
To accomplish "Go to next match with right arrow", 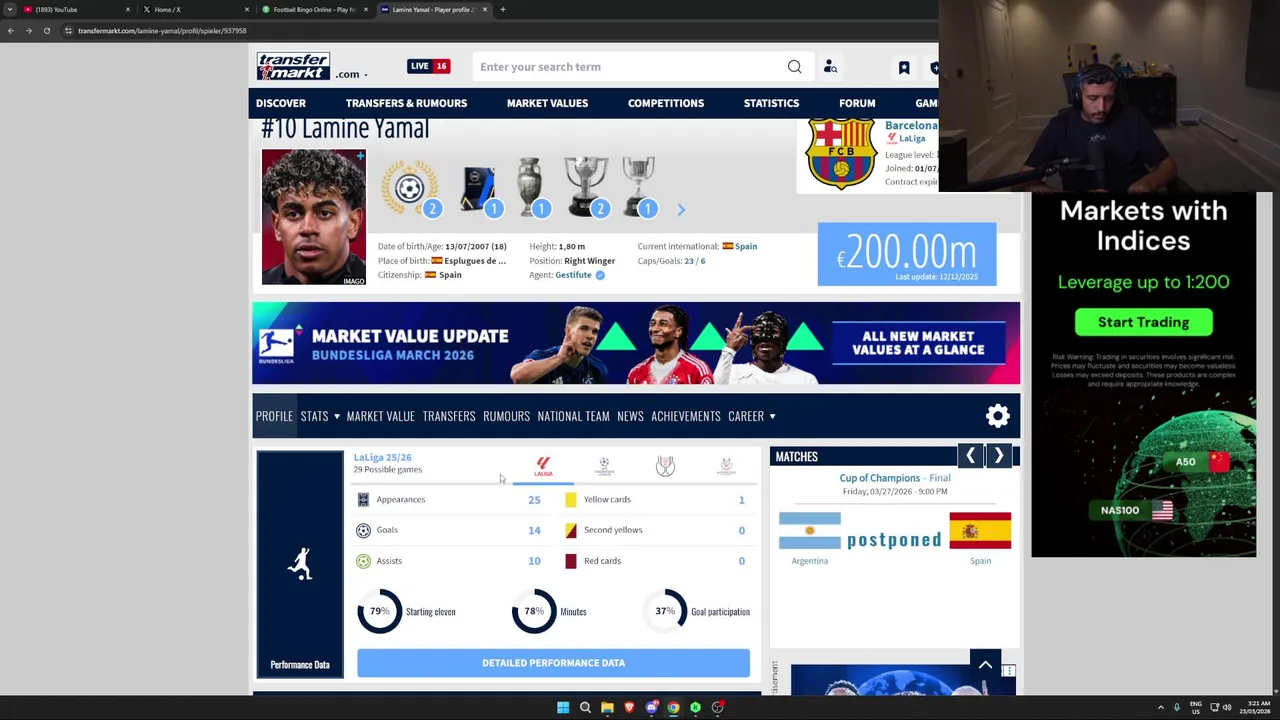I will tap(998, 456).
